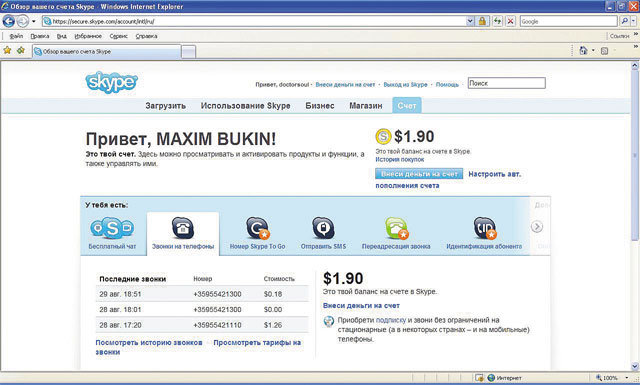Open the Избранное menu
640x385 pixels.
tap(88, 36)
